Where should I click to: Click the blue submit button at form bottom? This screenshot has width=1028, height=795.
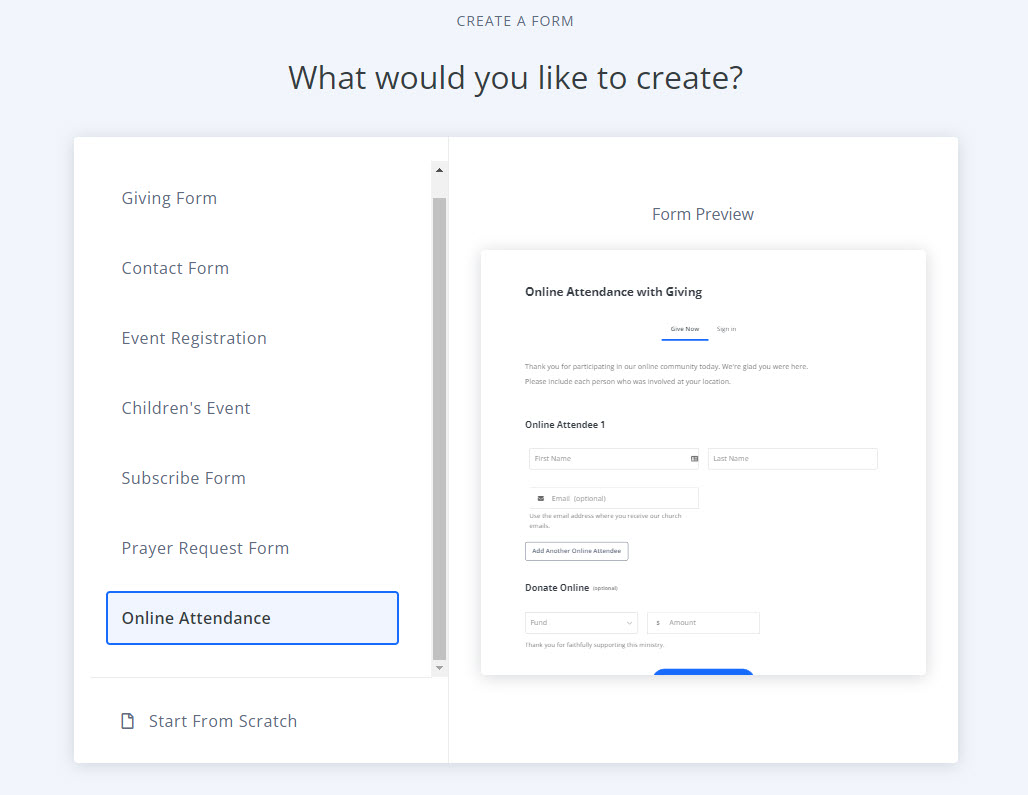[x=703, y=672]
